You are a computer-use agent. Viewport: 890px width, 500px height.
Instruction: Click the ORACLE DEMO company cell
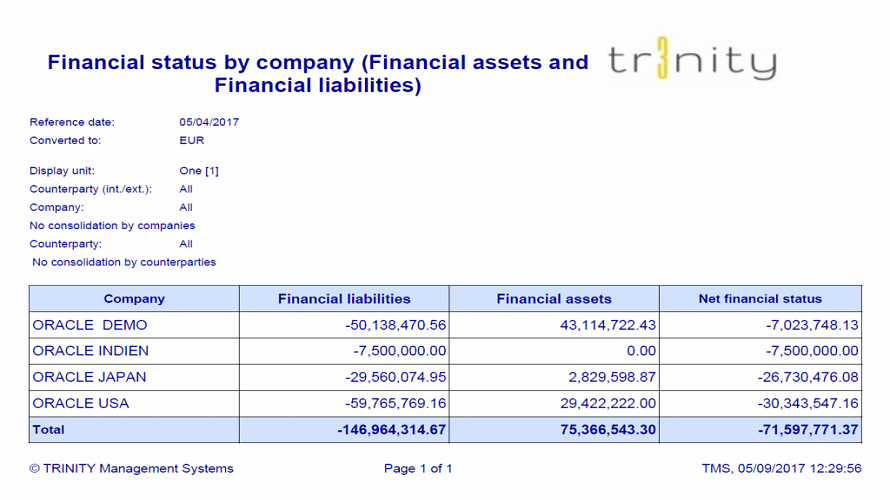pyautogui.click(x=90, y=325)
